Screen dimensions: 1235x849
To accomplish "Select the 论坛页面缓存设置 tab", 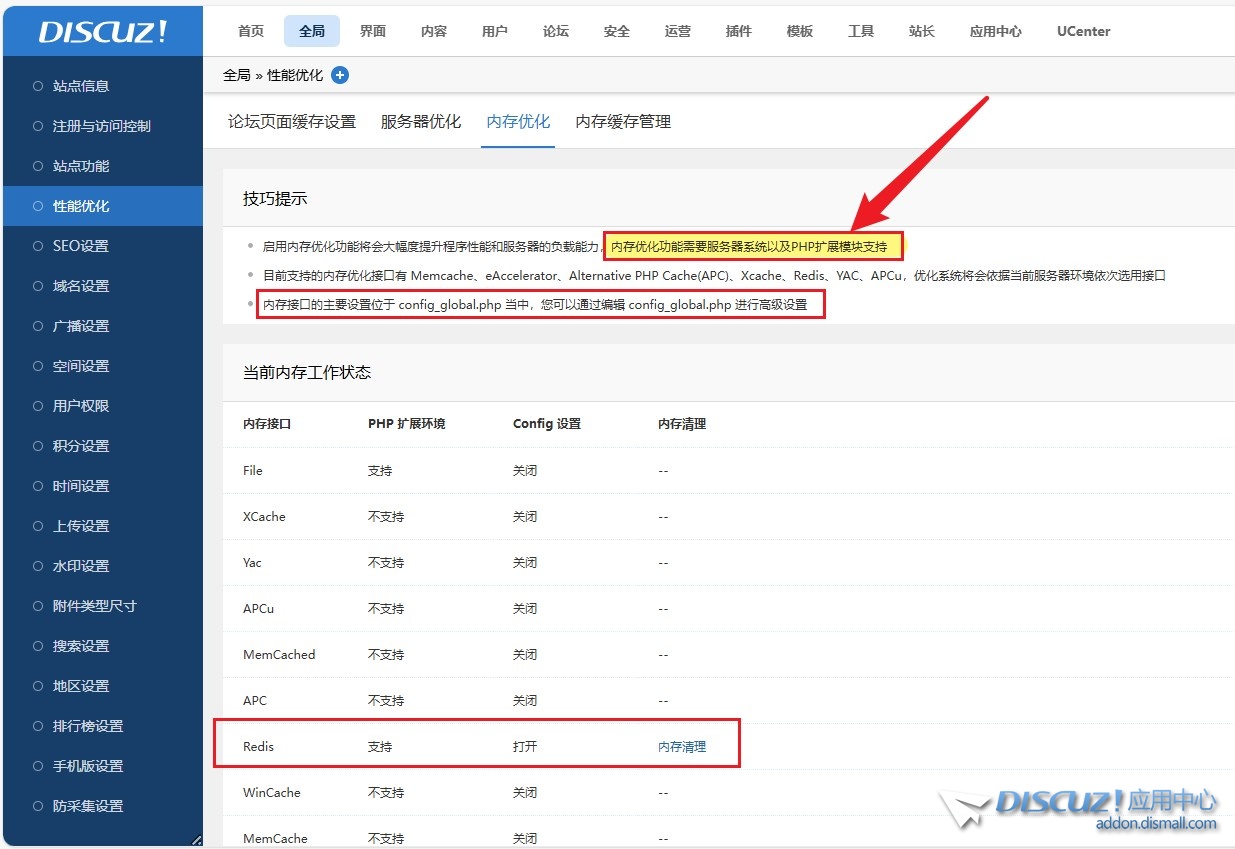I will [x=292, y=122].
